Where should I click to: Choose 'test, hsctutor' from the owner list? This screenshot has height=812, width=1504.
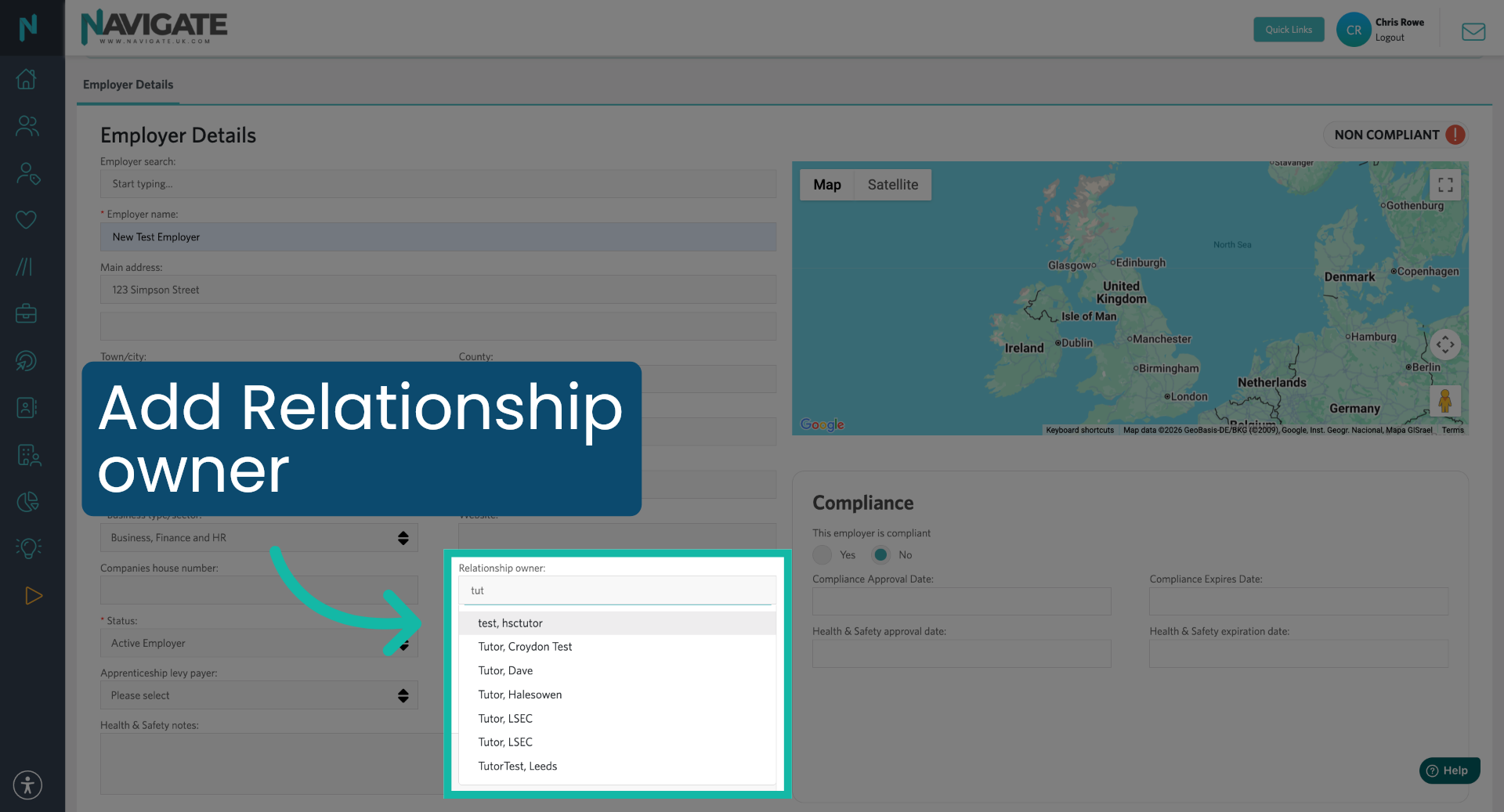[617, 623]
